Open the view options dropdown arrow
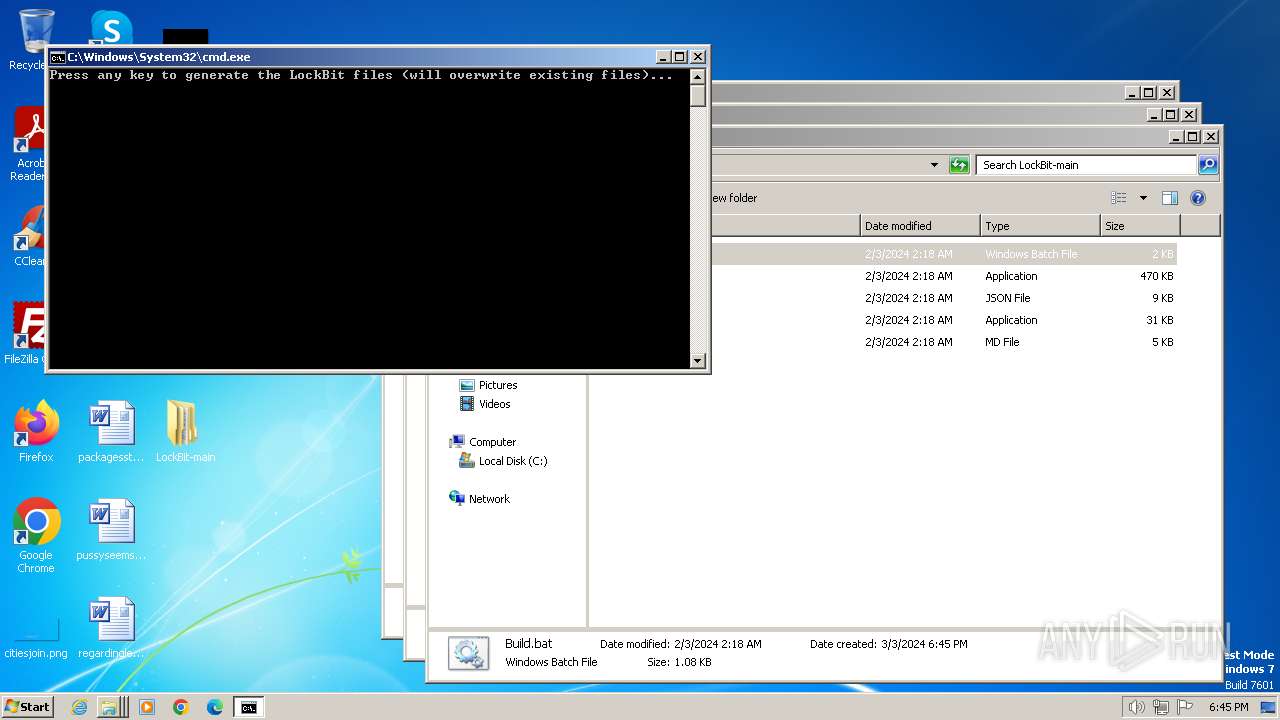 pyautogui.click(x=1143, y=198)
